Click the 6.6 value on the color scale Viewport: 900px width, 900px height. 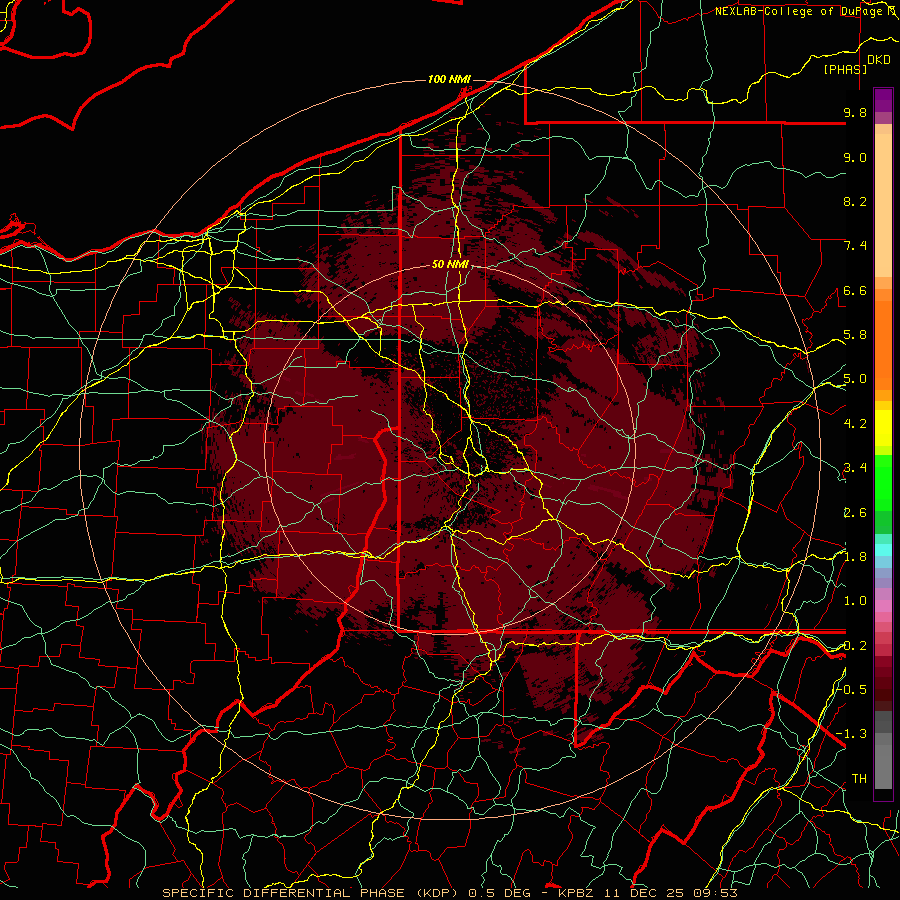coord(855,290)
